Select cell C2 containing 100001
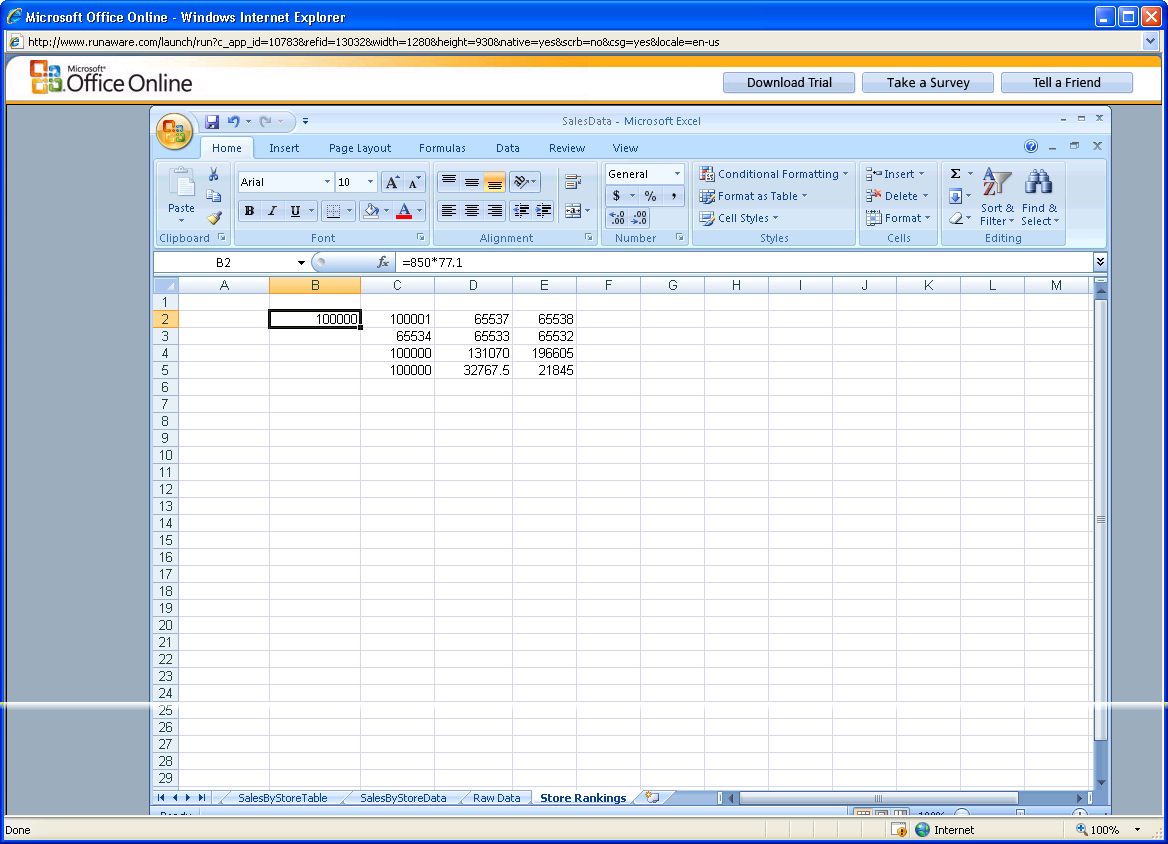Screen dimensions: 1168x844 [398, 319]
